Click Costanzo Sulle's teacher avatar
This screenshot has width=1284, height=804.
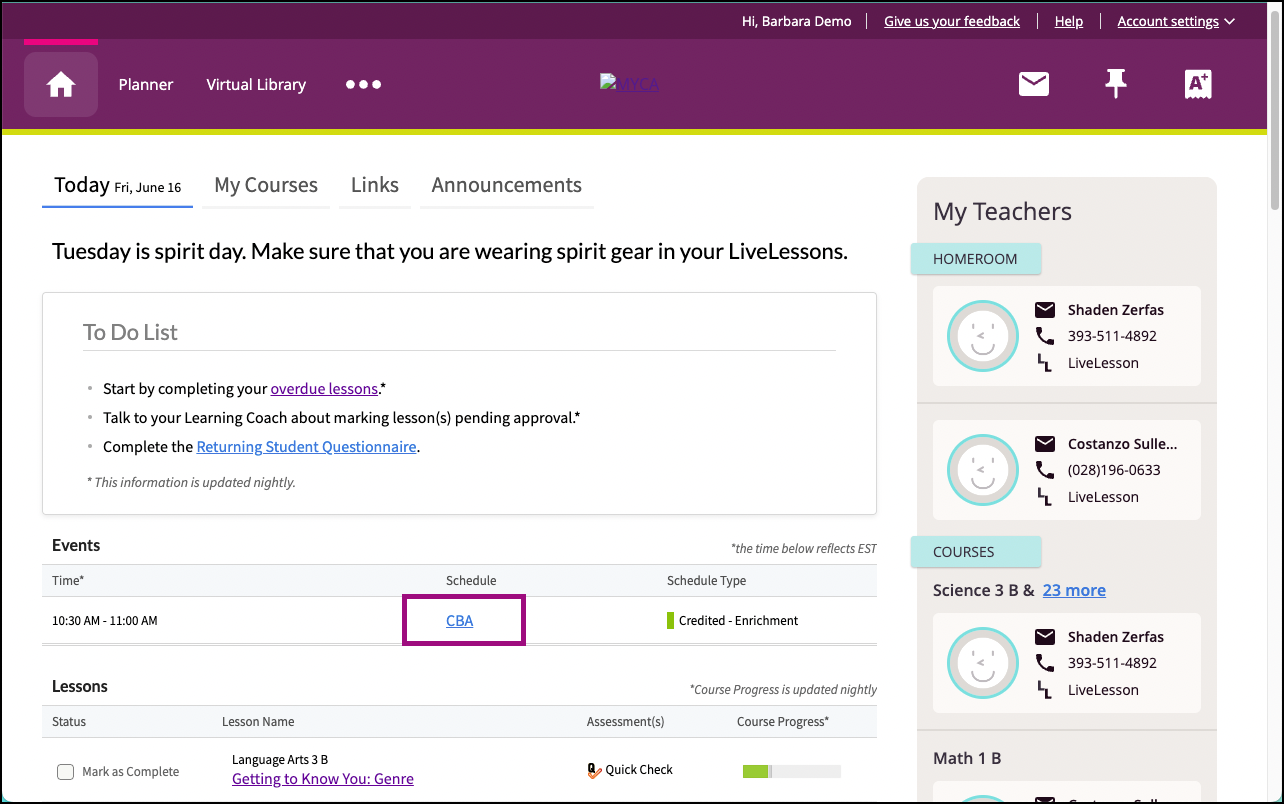click(982, 470)
